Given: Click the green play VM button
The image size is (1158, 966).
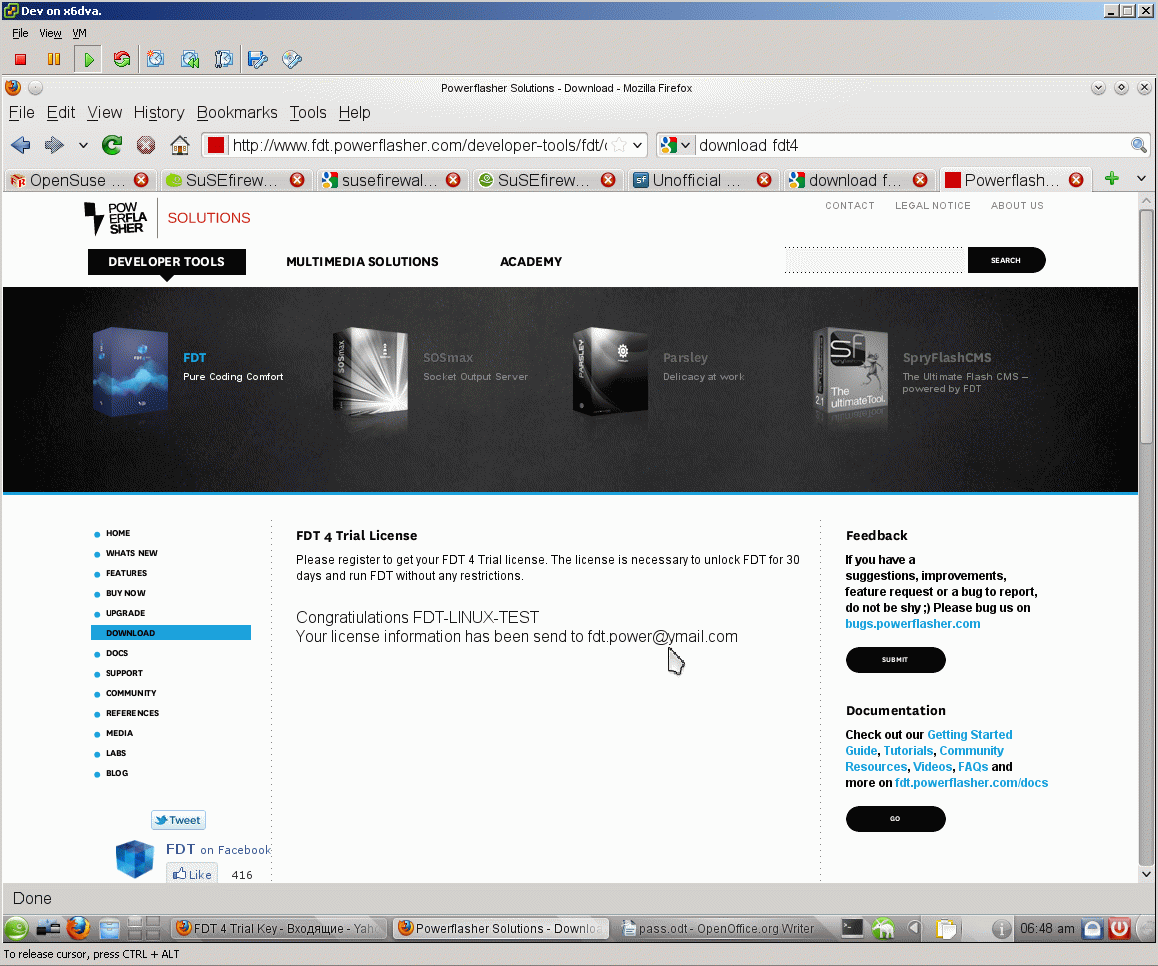Looking at the screenshot, I should tap(89, 59).
